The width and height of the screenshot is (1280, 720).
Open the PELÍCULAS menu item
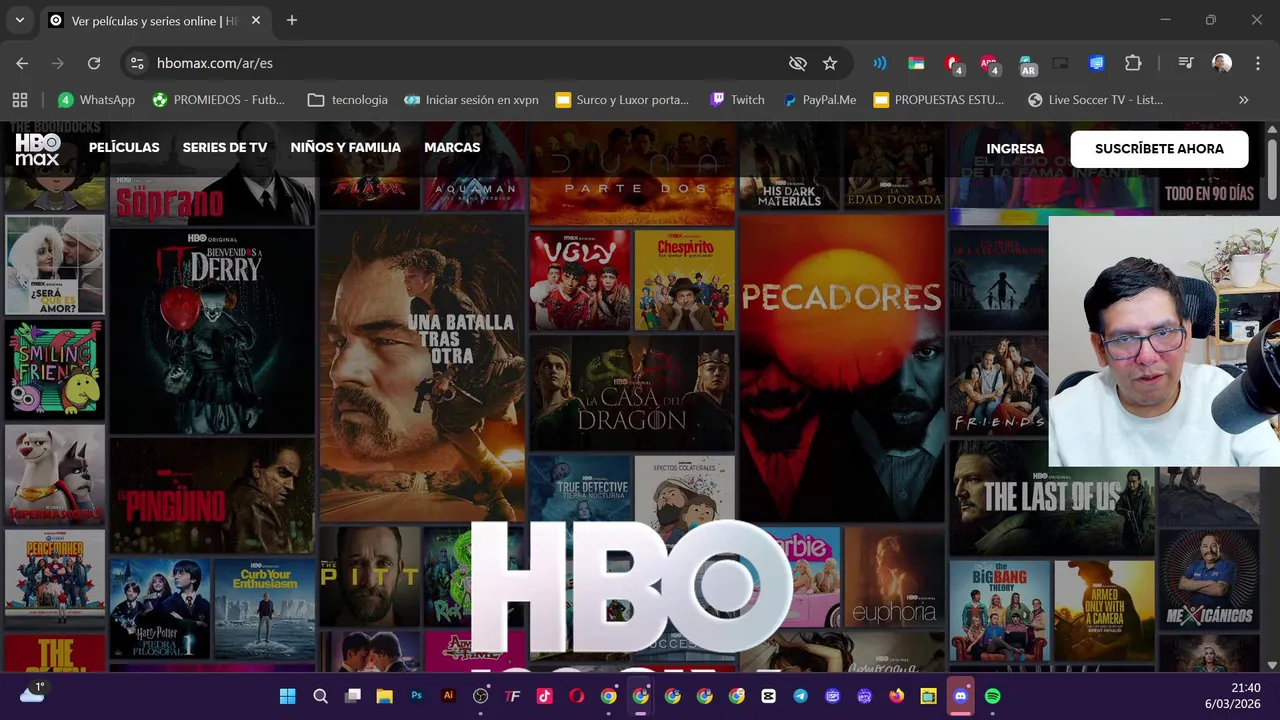[x=124, y=147]
